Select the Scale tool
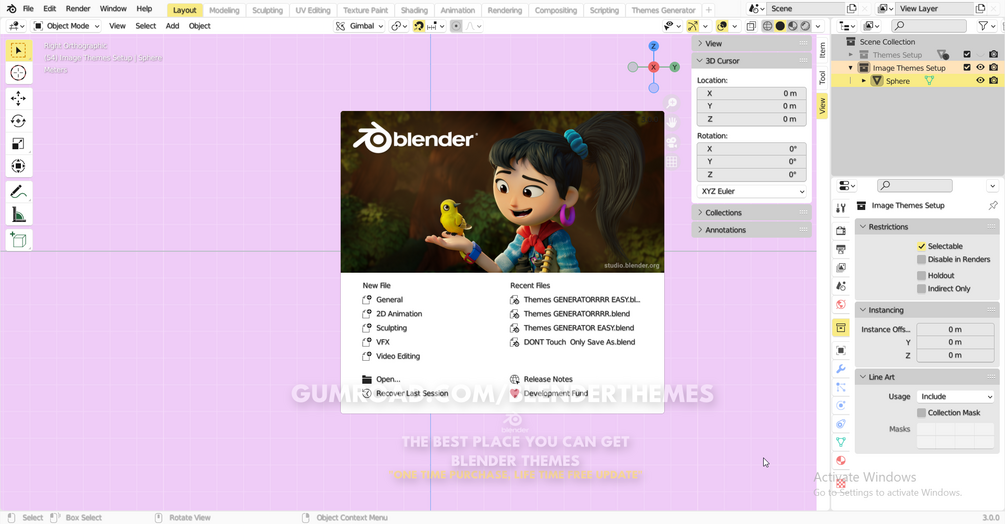1005x524 pixels. pos(19,143)
